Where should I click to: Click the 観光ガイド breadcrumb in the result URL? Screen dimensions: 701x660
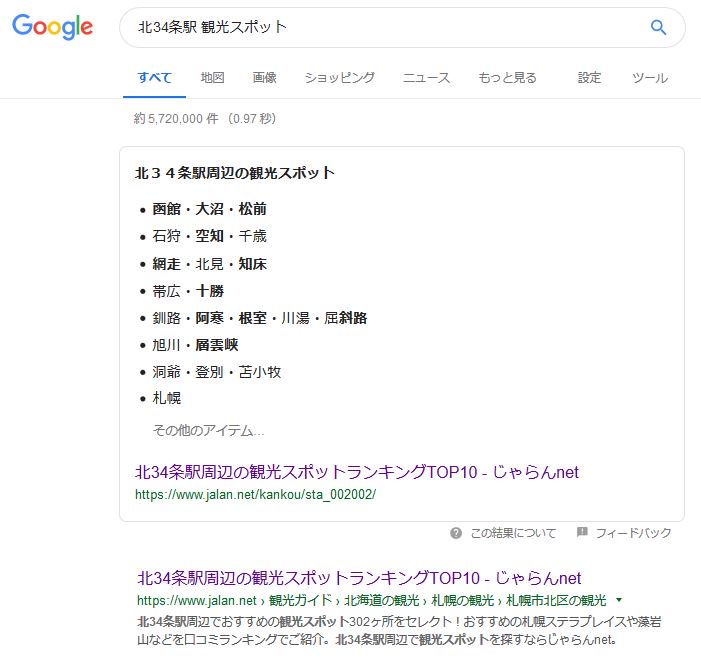tap(300, 601)
